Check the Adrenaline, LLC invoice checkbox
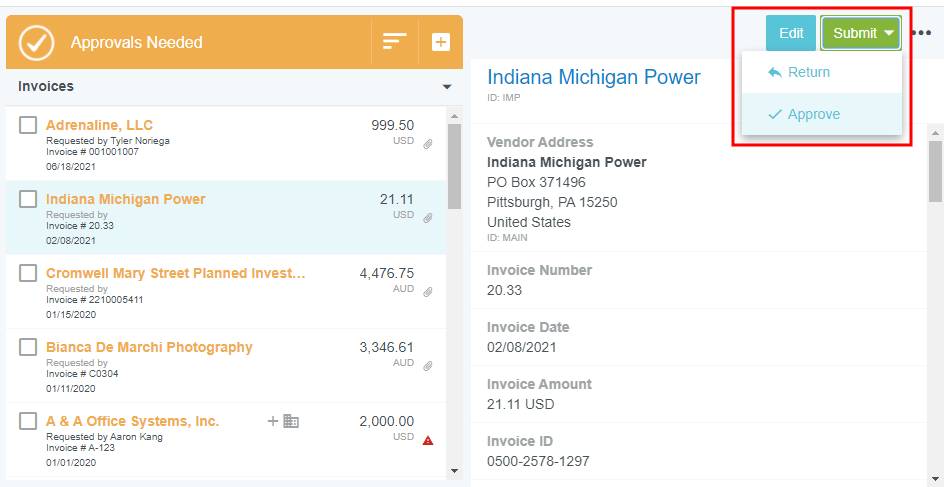 (28, 125)
